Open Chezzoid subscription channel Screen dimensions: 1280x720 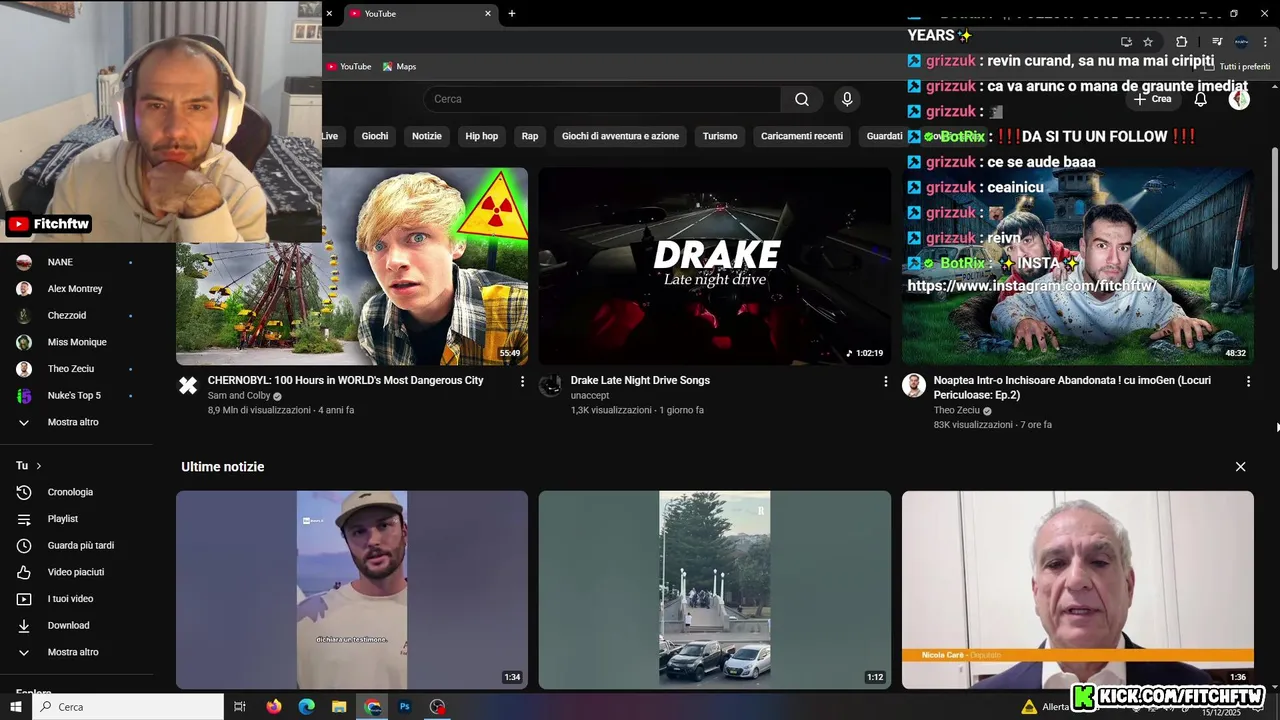point(66,315)
